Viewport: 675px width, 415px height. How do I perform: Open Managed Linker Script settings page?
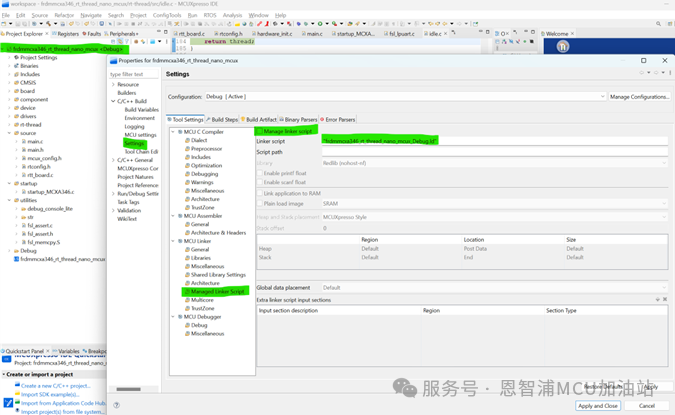click(217, 291)
